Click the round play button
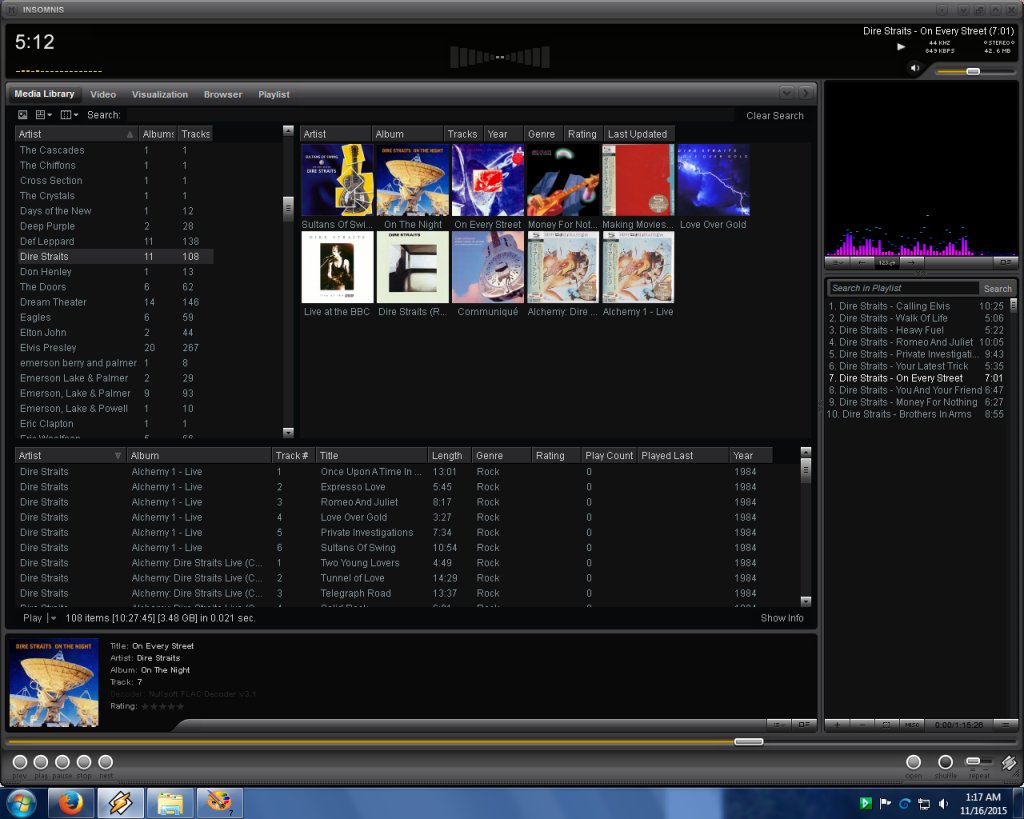Viewport: 1024px width, 819px height. (x=40, y=762)
